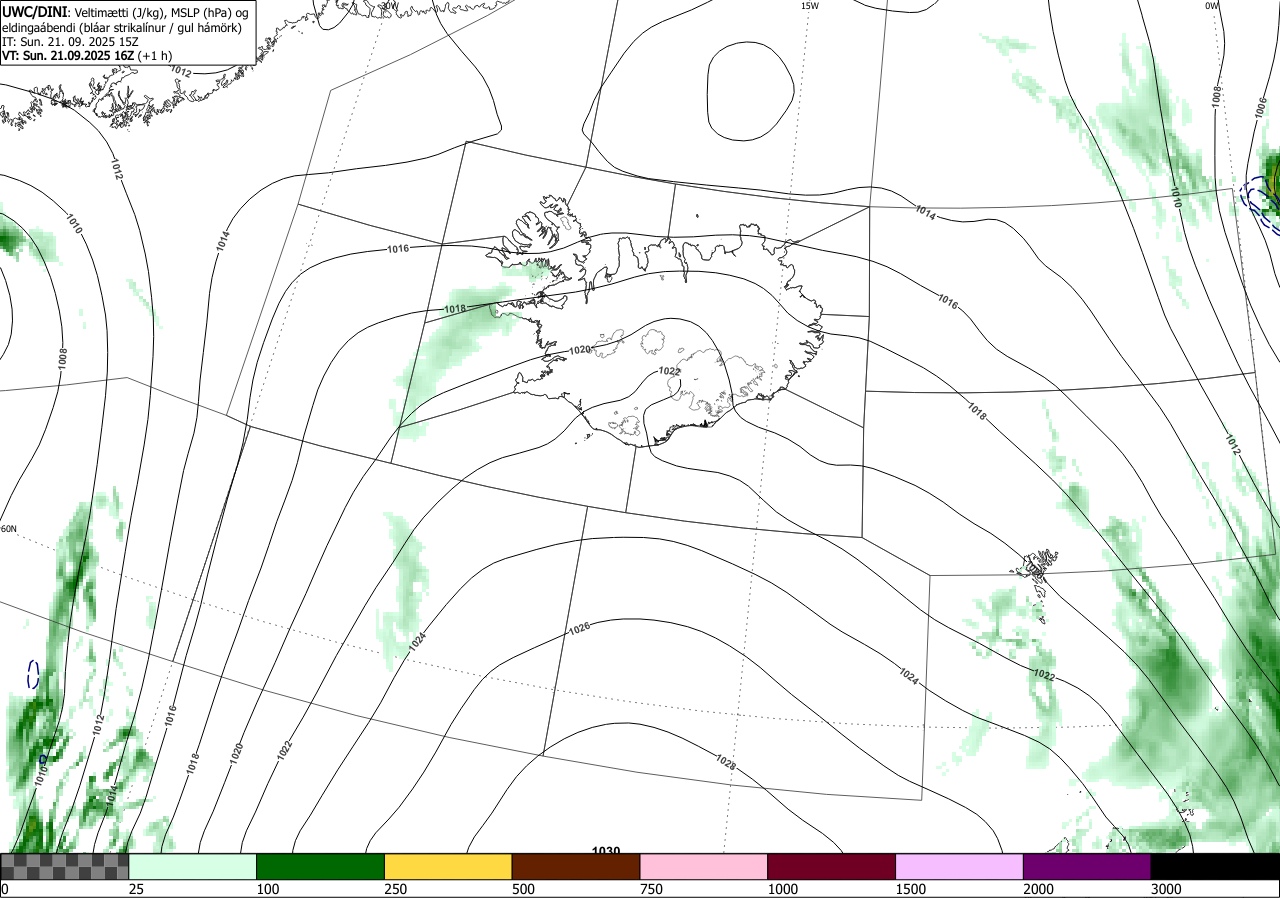Select the brown 500–750 legend swatch
This screenshot has height=898, width=1280.
pos(576,866)
